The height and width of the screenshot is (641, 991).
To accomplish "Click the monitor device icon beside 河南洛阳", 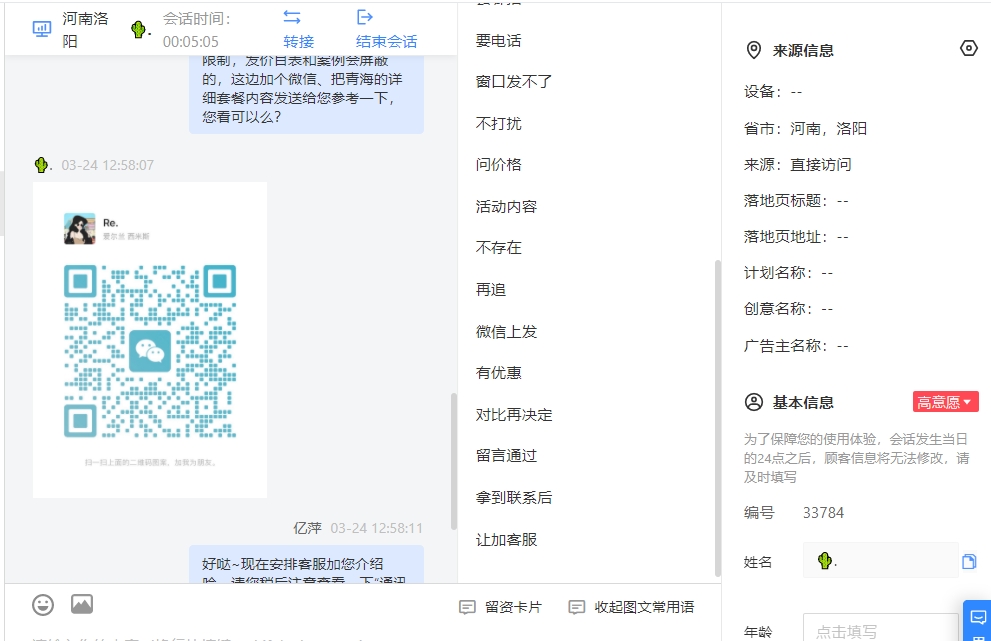I will tap(42, 29).
